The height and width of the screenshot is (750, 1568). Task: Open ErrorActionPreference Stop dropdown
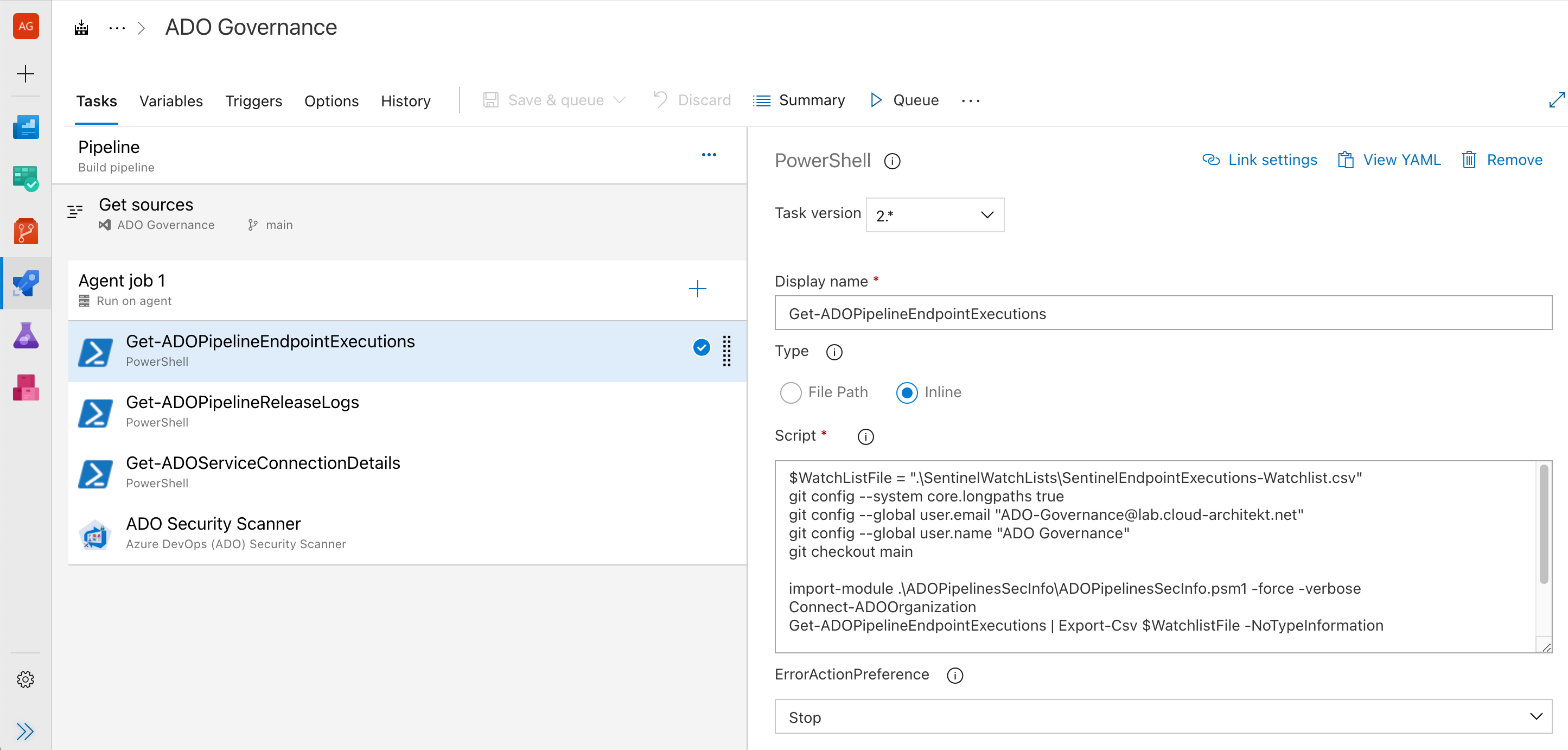click(x=1163, y=716)
